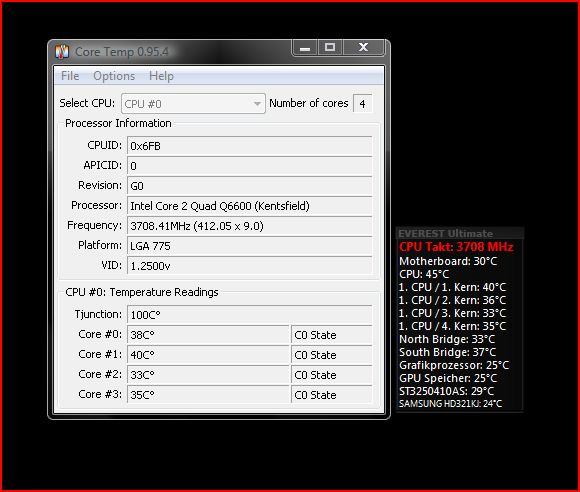
Task: Click the Motherboard: 30°C reading in EVEREST
Action: click(448, 261)
